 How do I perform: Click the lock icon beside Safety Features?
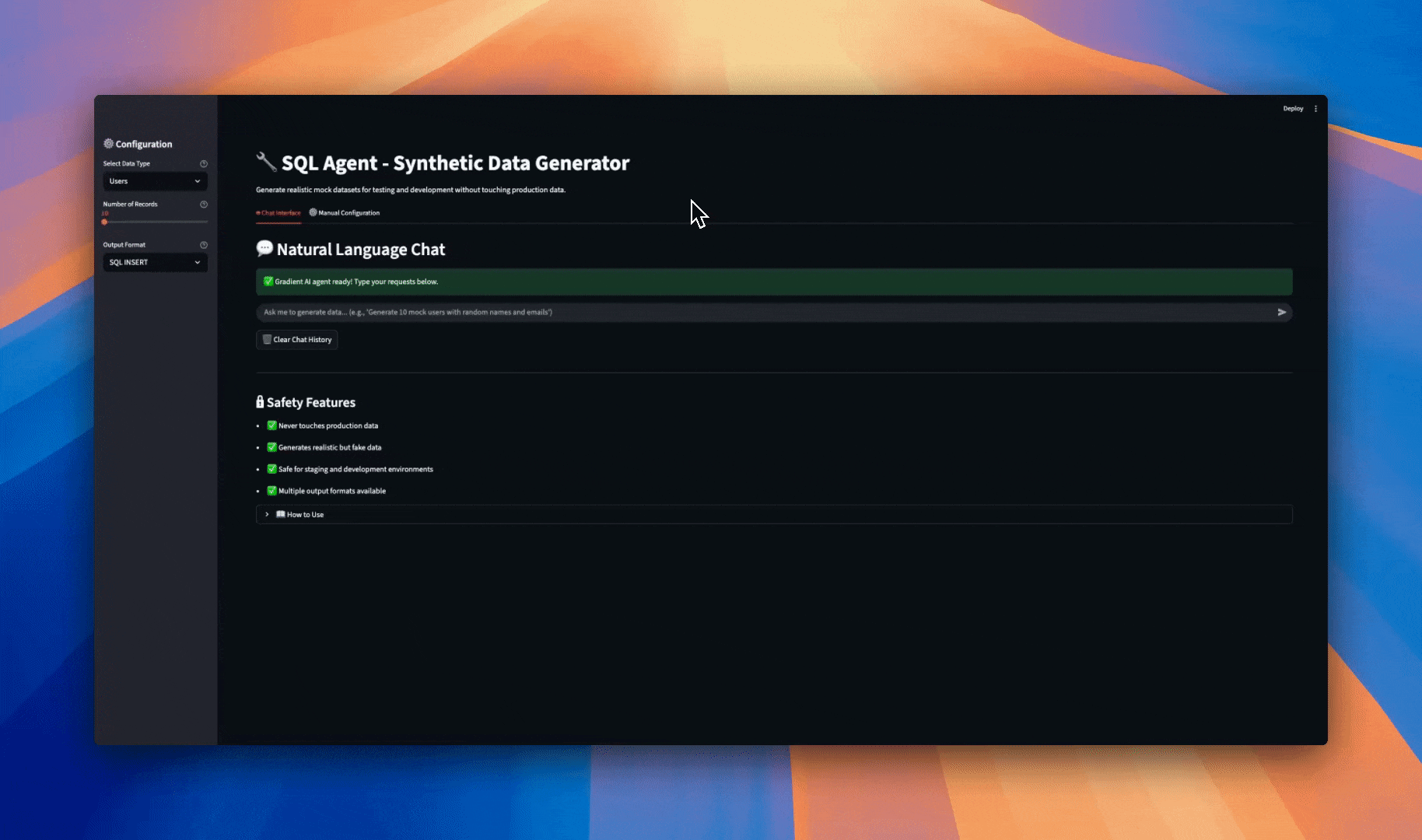pyautogui.click(x=260, y=401)
